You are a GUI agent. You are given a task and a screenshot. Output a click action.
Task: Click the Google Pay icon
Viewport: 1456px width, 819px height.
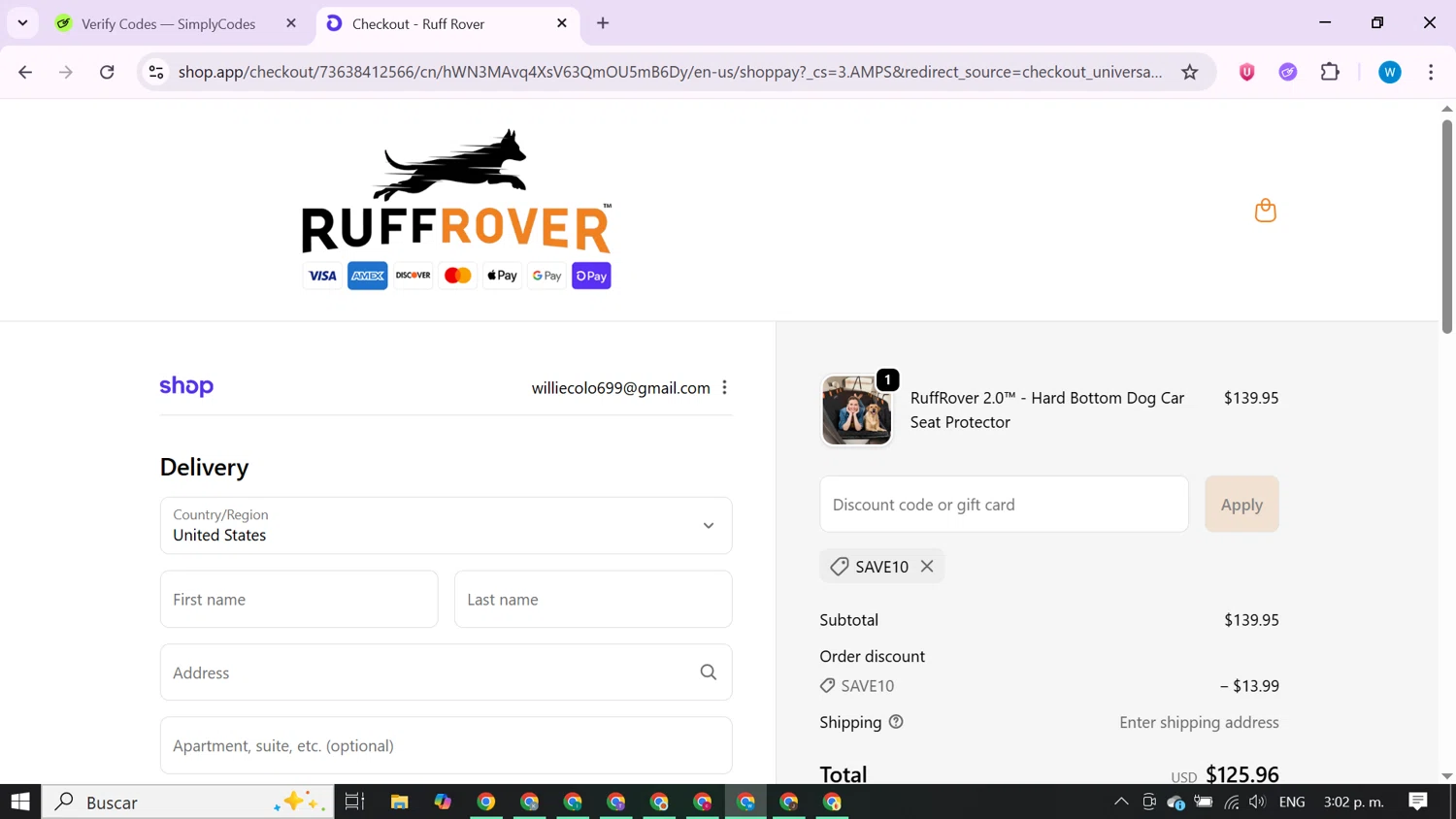click(546, 276)
